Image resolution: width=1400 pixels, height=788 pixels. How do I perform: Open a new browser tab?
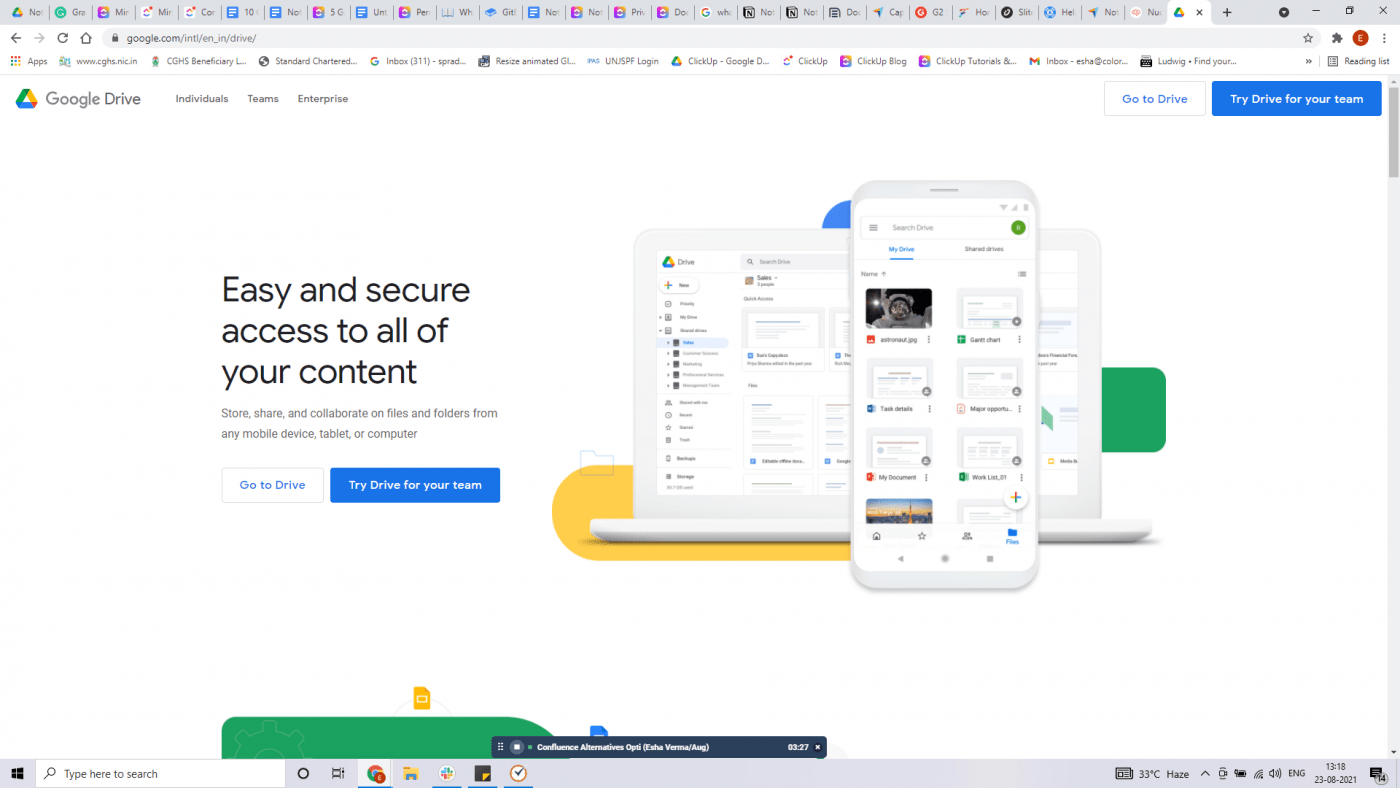point(1227,12)
